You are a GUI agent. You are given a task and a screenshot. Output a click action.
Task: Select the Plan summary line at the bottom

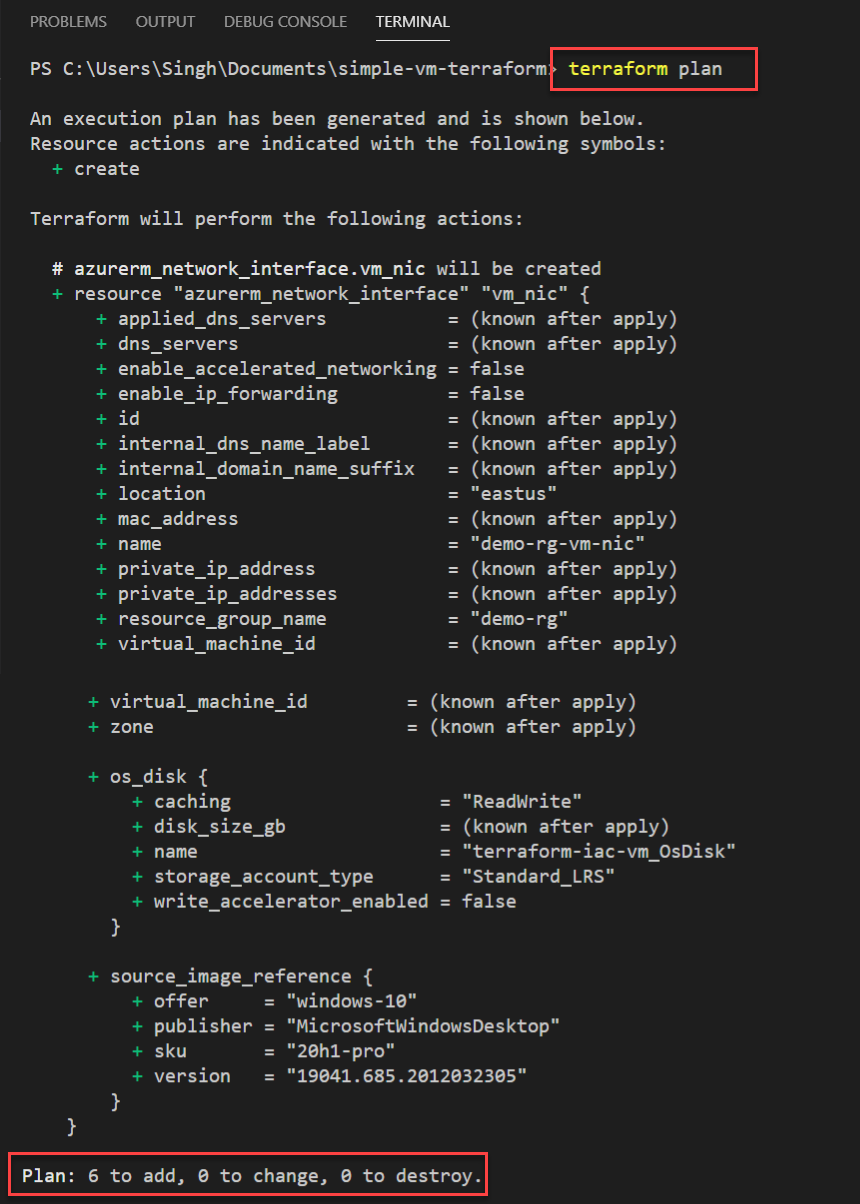(x=245, y=1175)
